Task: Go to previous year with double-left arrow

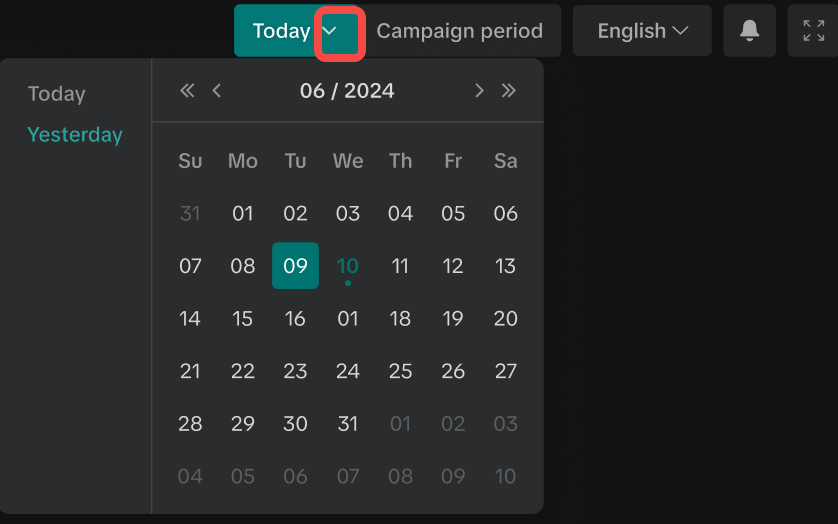Action: (187, 91)
